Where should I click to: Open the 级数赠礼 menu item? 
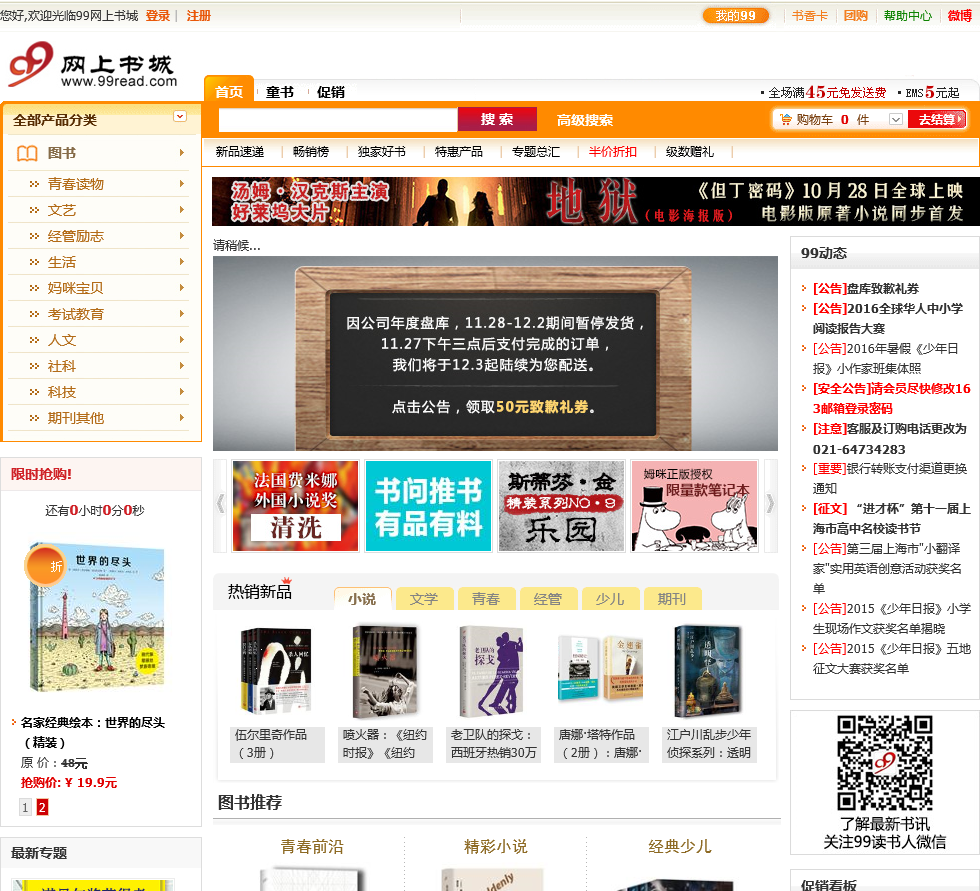click(690, 151)
